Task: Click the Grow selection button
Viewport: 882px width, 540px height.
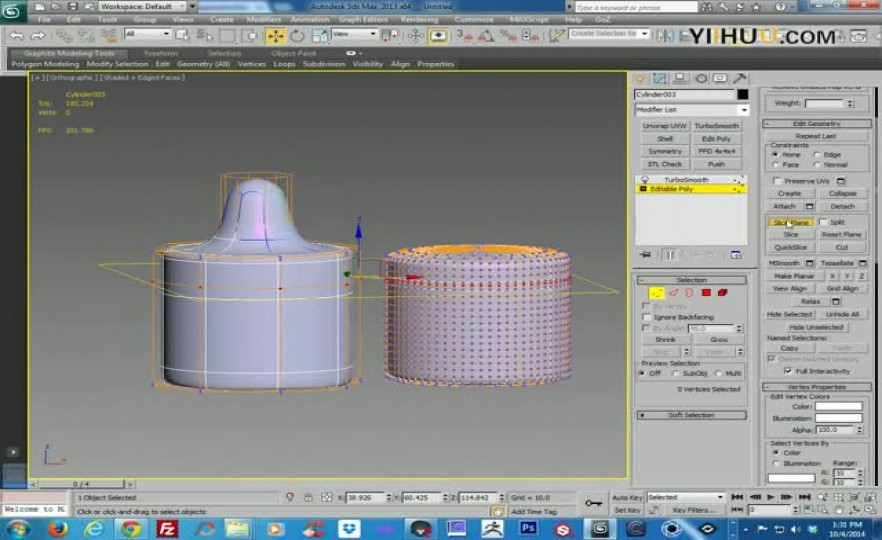Action: coord(719,340)
